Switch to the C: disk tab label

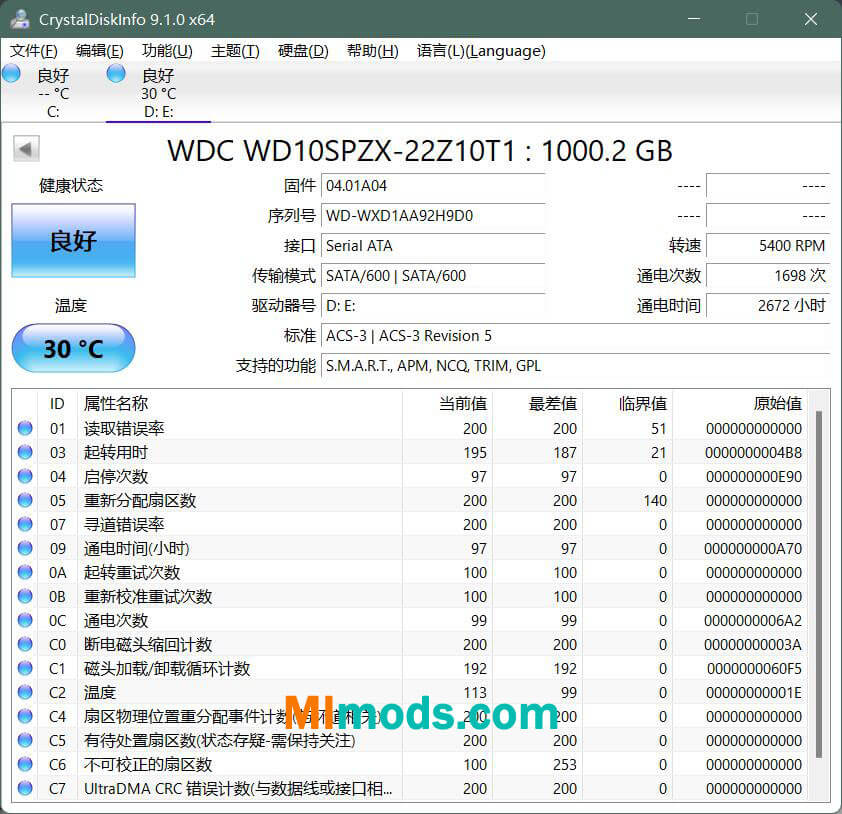point(53,112)
